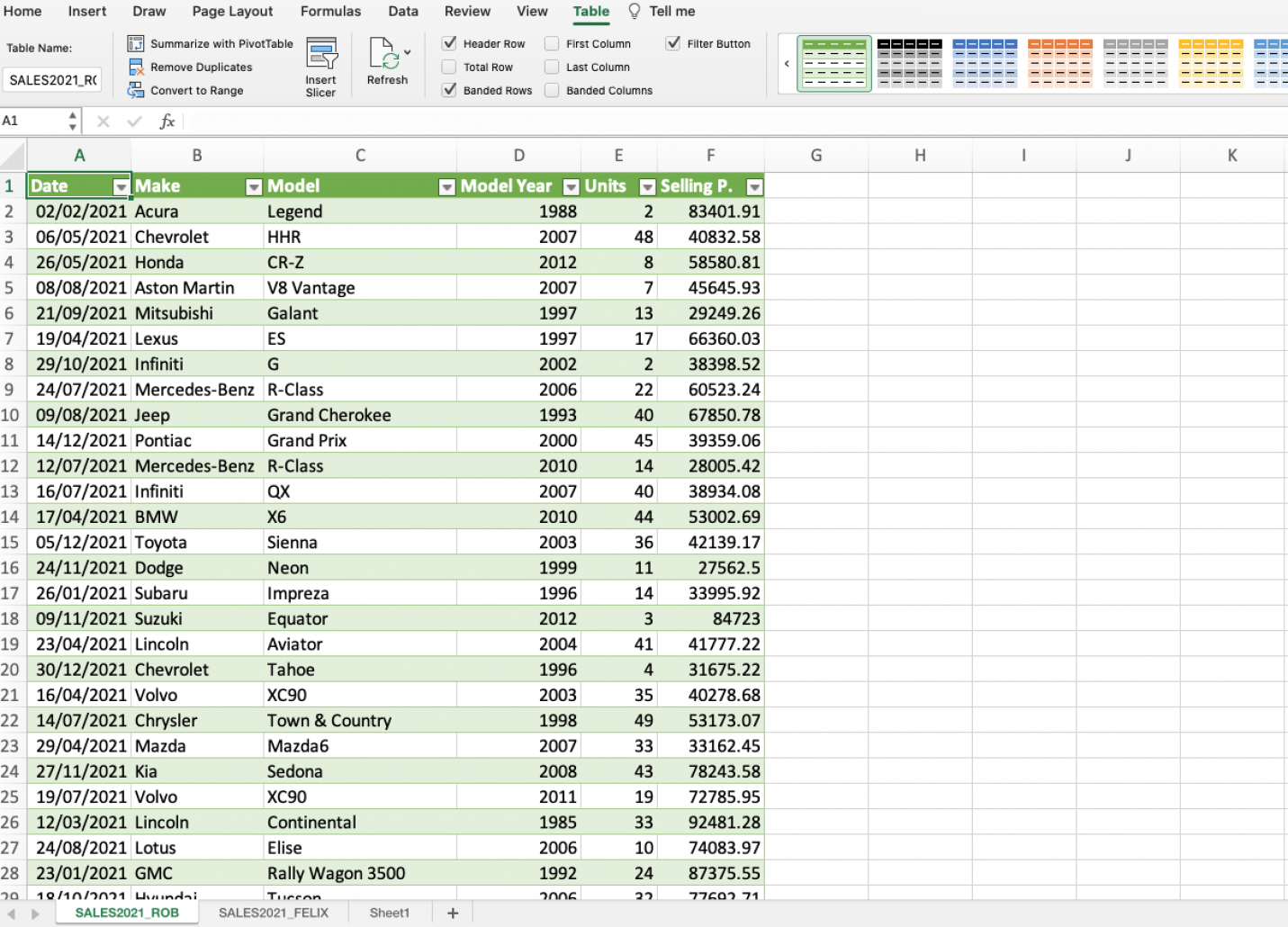Uncheck the Header Row checkbox
The width and height of the screenshot is (1288, 927).
point(449,42)
